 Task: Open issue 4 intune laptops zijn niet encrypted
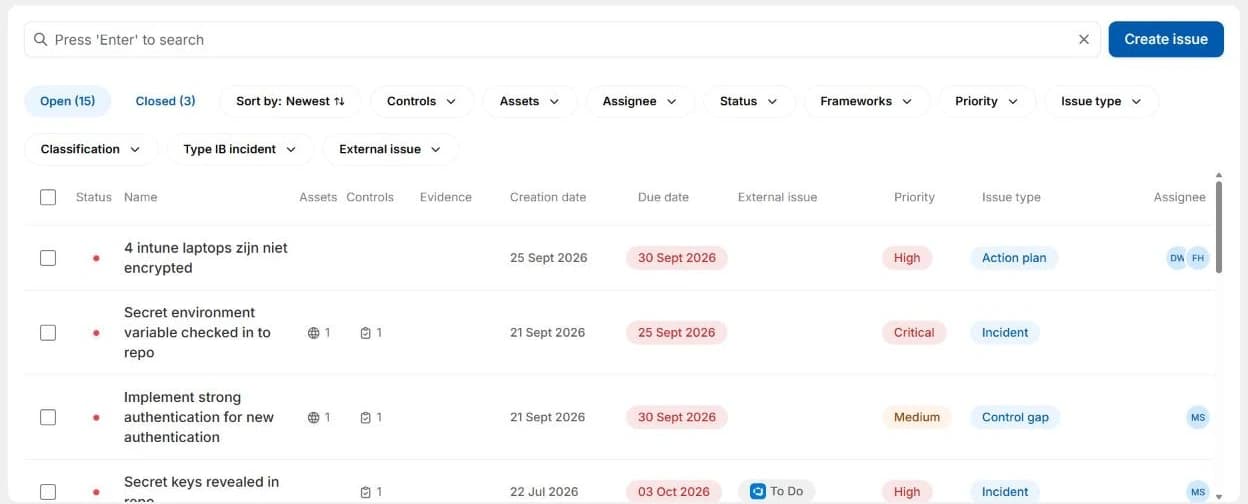[206, 258]
